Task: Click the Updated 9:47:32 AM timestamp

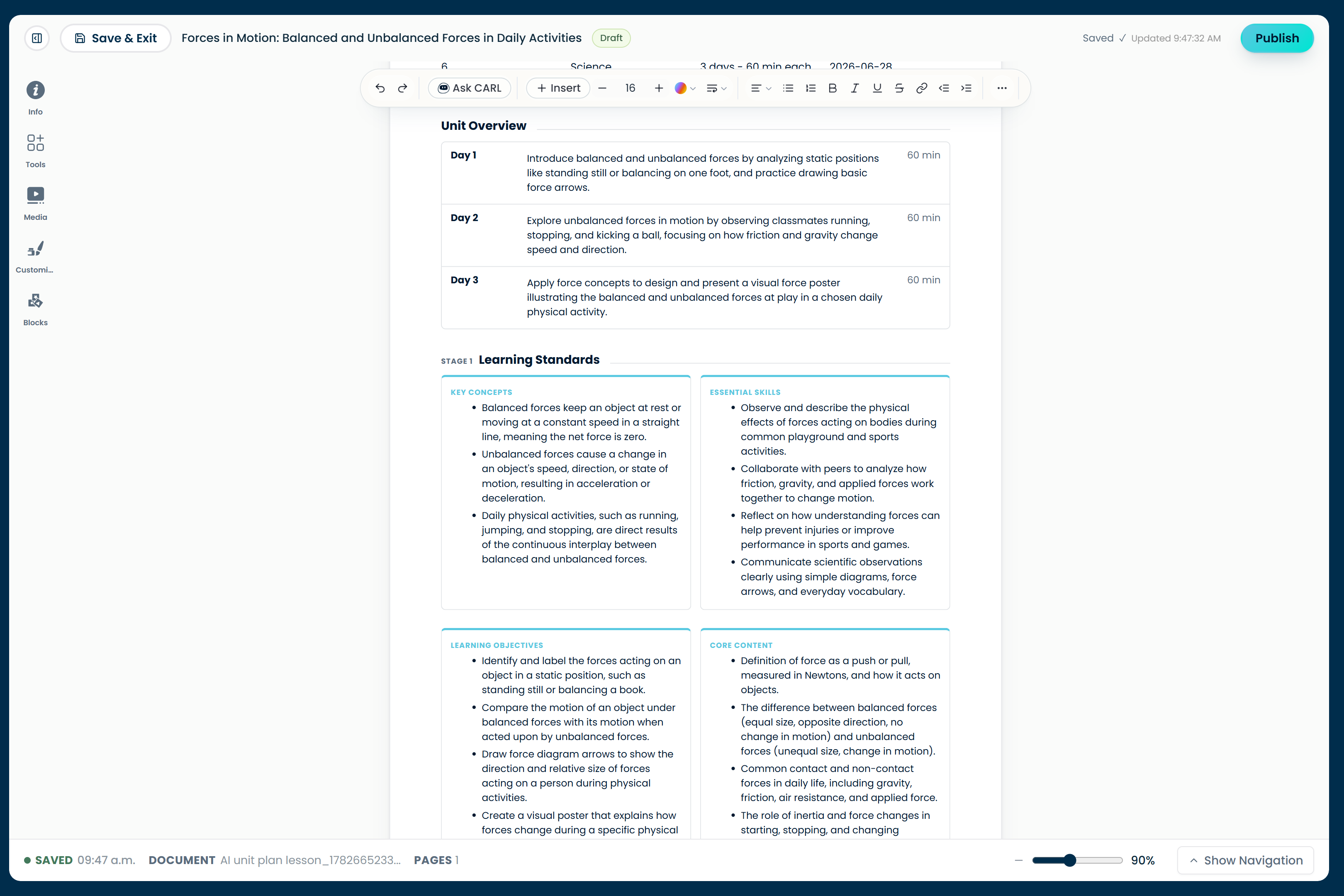Action: click(1176, 38)
